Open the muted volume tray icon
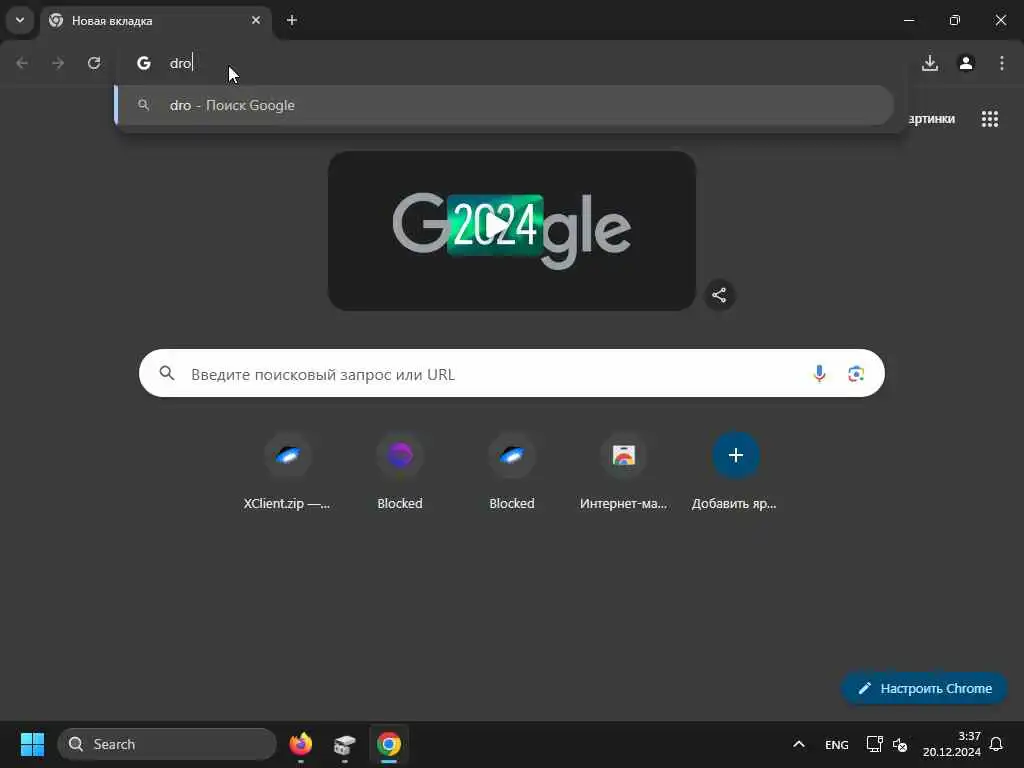 coord(900,744)
